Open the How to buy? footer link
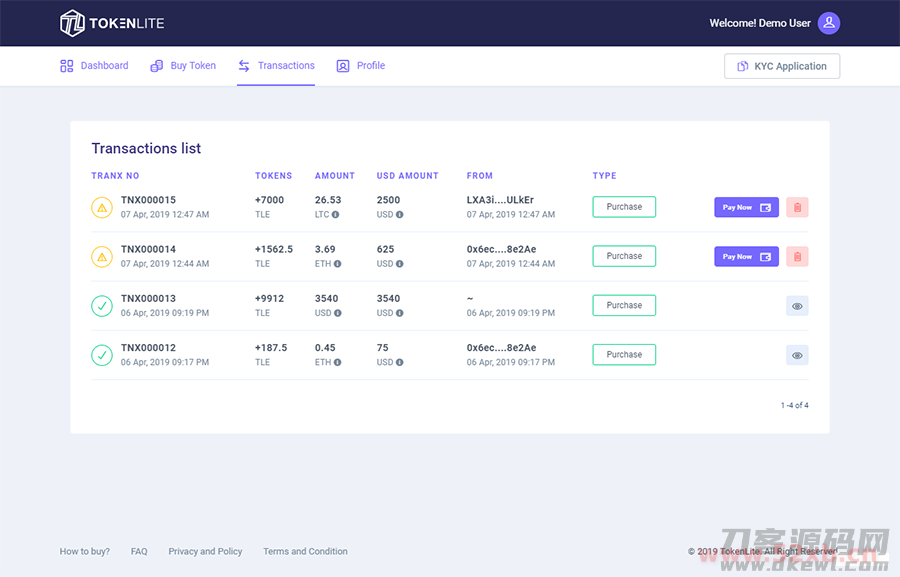The height and width of the screenshot is (577, 900). tap(85, 551)
